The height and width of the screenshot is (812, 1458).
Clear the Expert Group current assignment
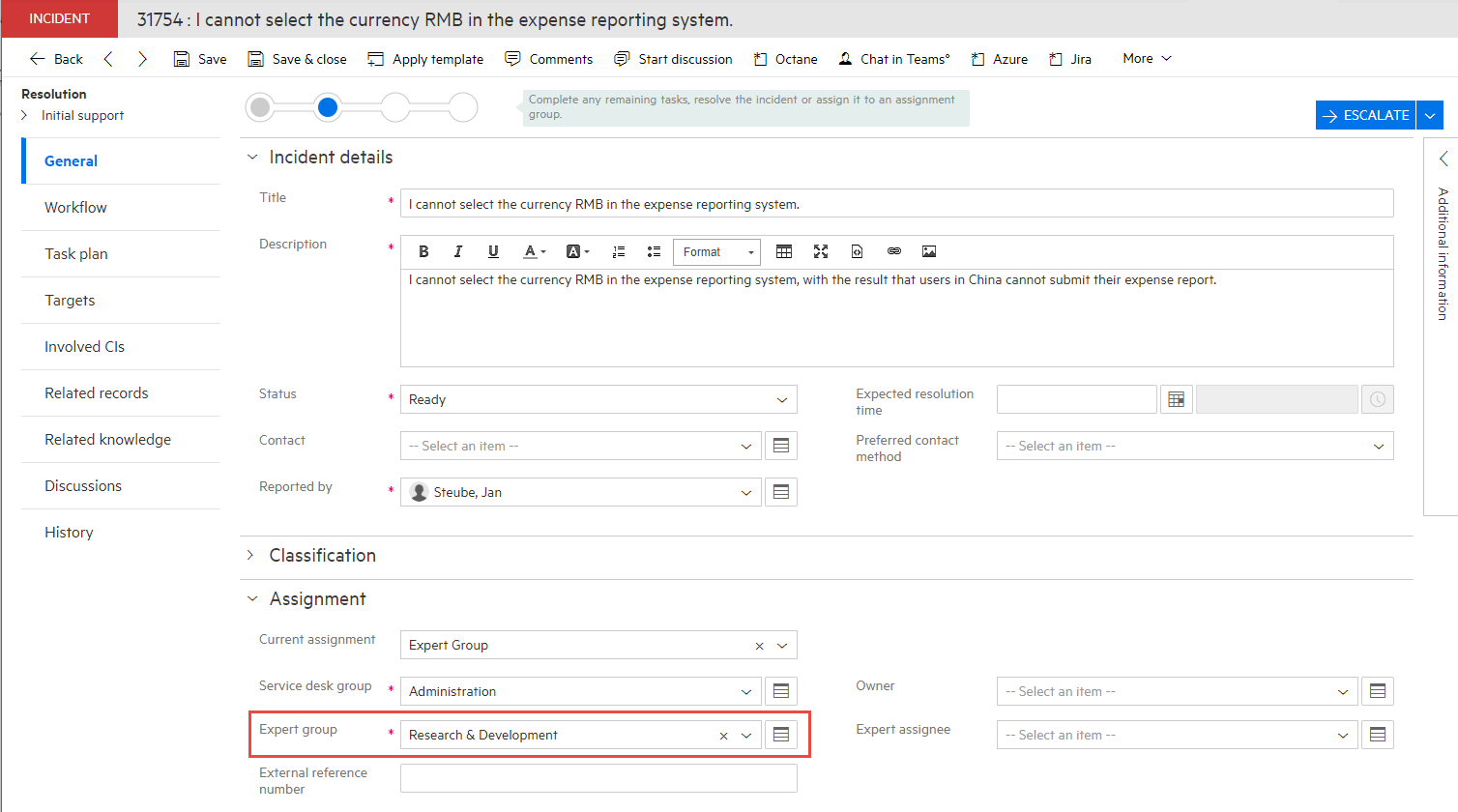click(759, 645)
